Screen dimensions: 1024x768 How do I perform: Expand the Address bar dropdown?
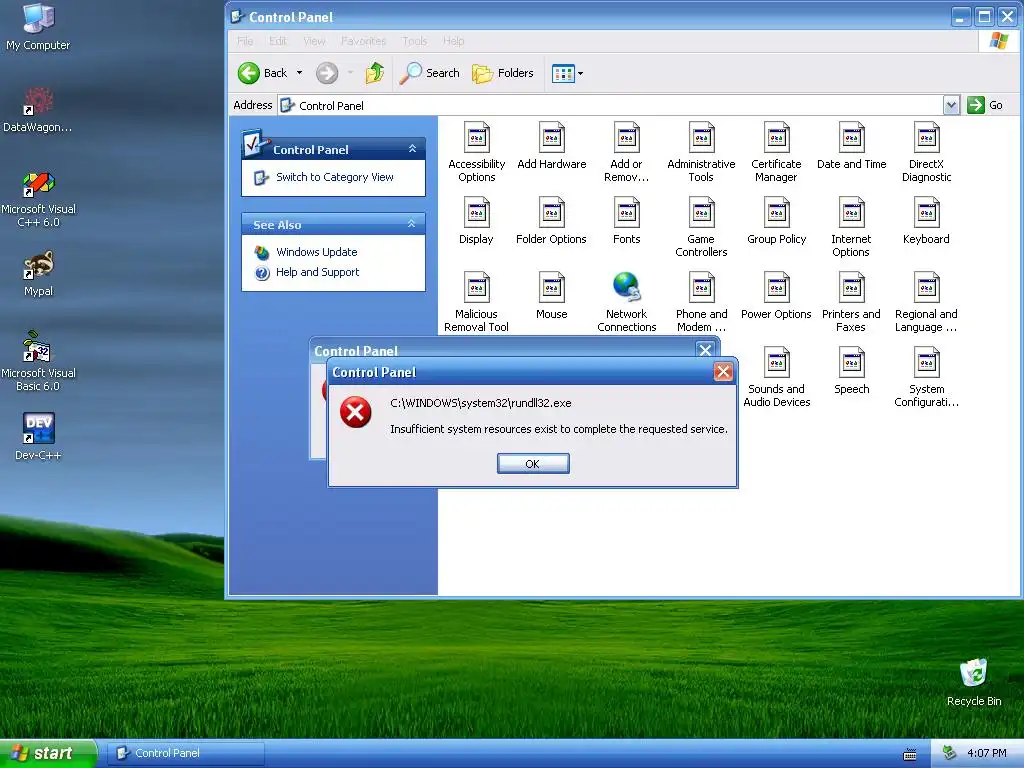click(951, 105)
